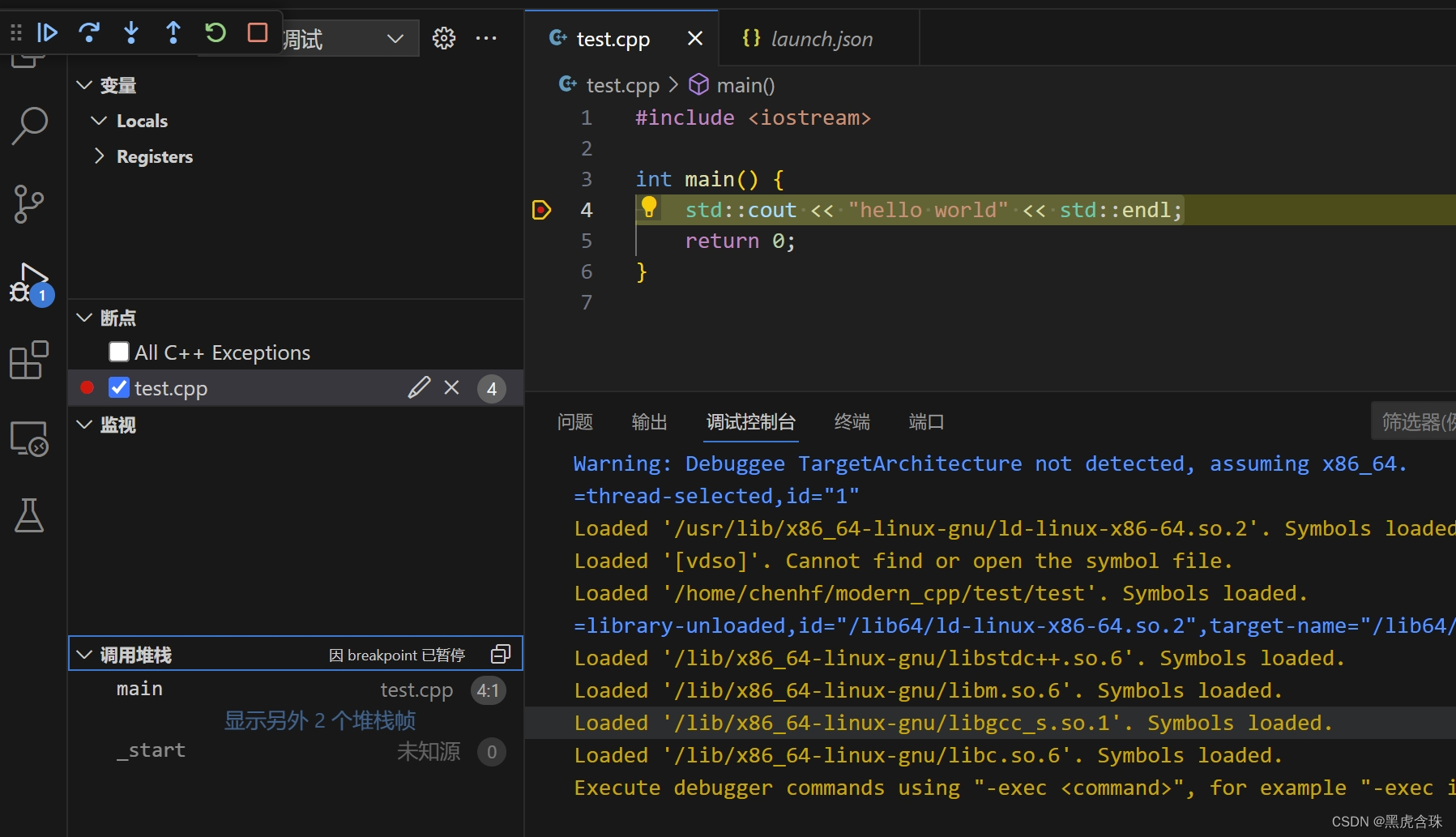The image size is (1456, 837).
Task: Step out of the current function
Action: 173,32
